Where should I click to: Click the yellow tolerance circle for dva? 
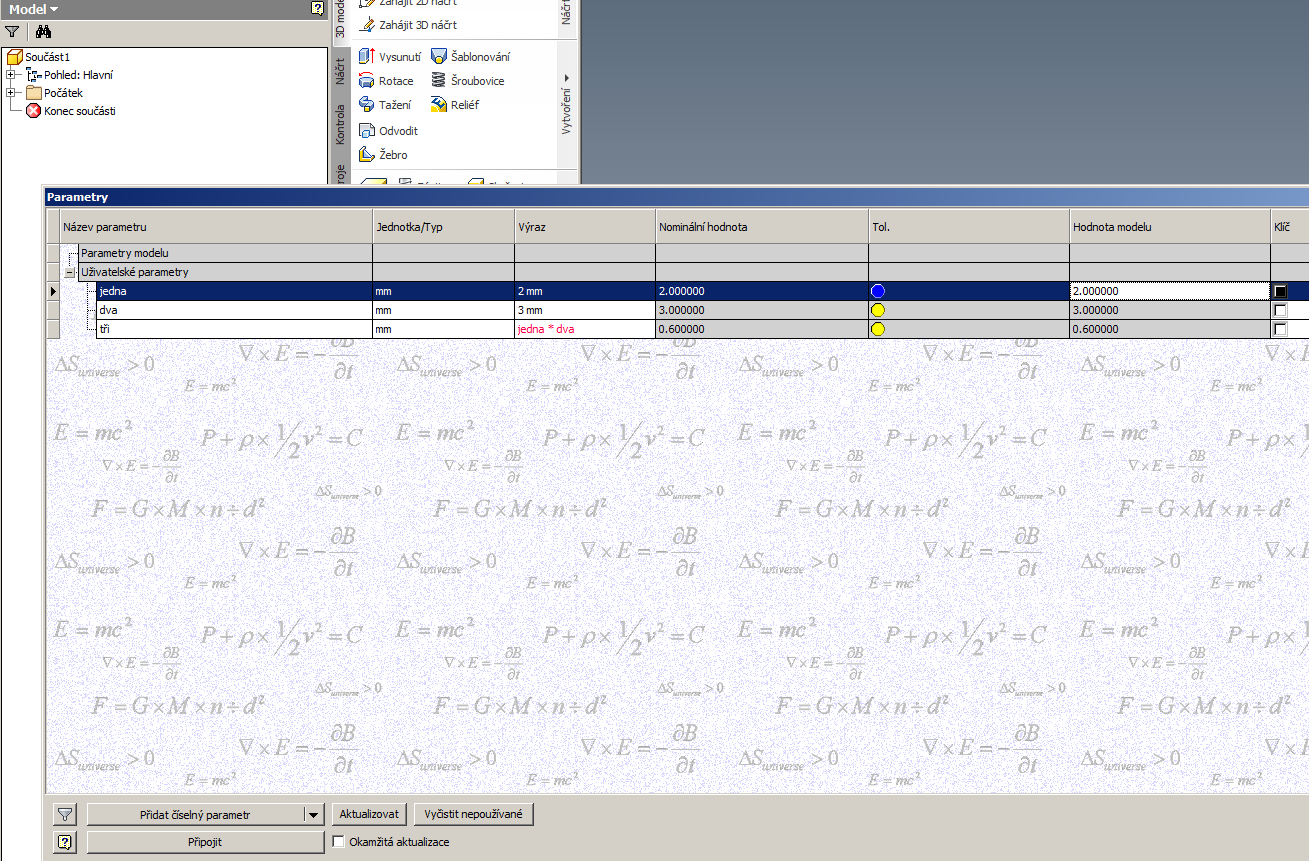coord(878,310)
